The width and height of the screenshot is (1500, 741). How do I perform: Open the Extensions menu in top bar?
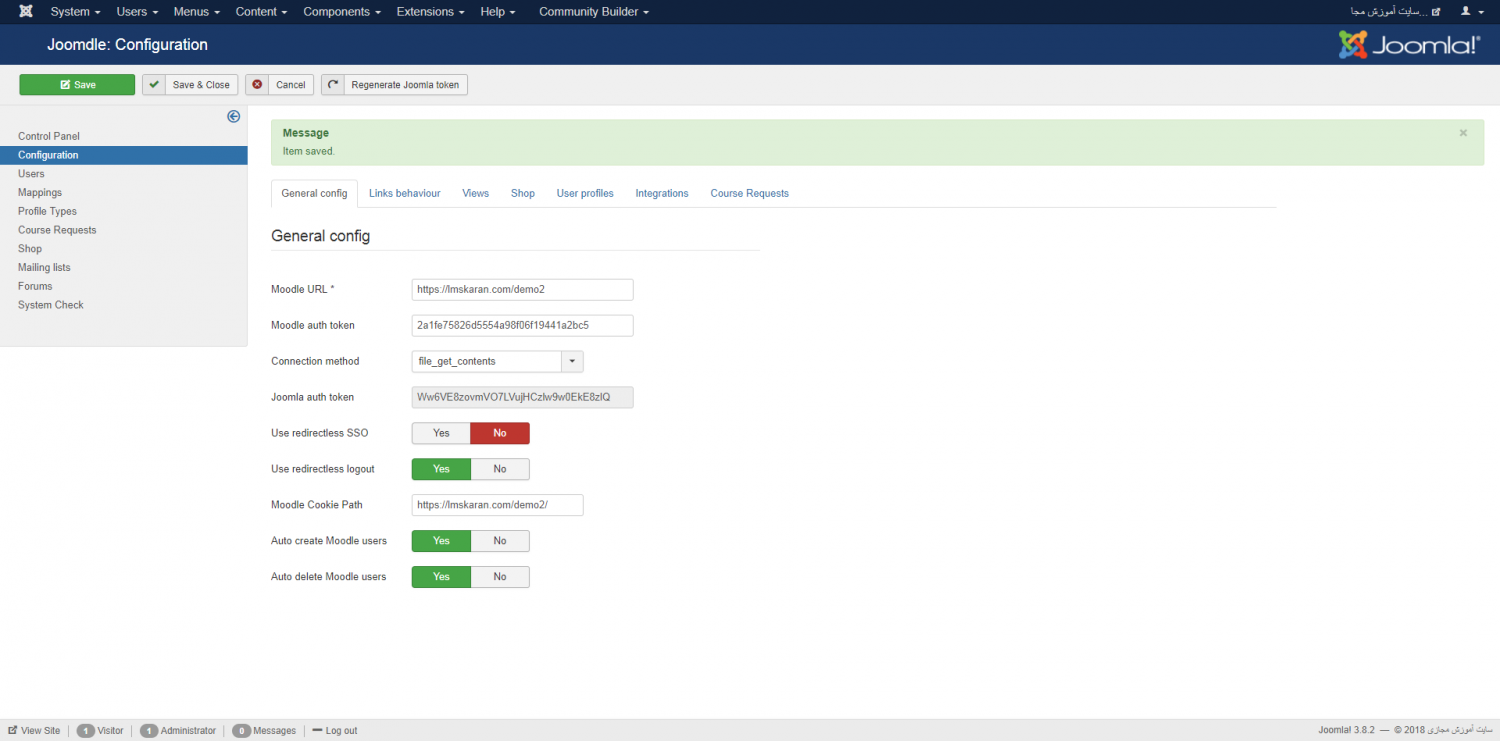pos(430,12)
